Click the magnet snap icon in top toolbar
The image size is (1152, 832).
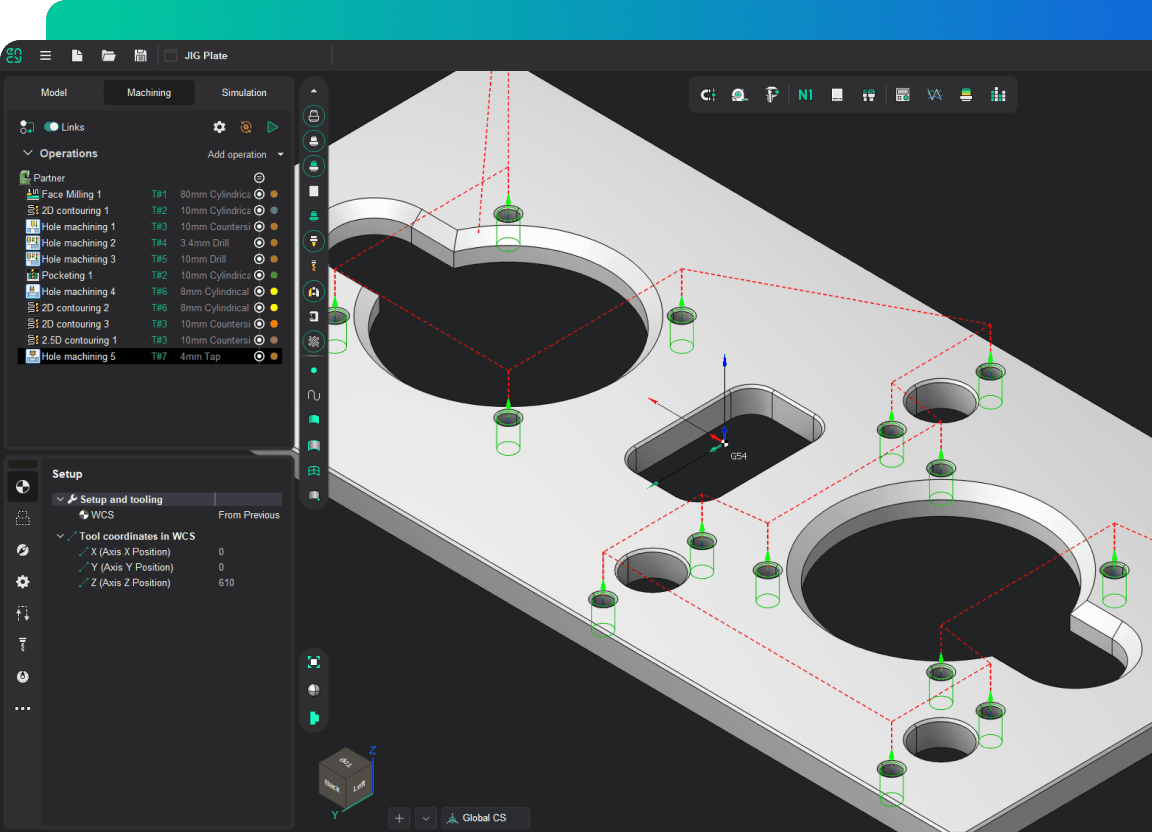(x=708, y=95)
